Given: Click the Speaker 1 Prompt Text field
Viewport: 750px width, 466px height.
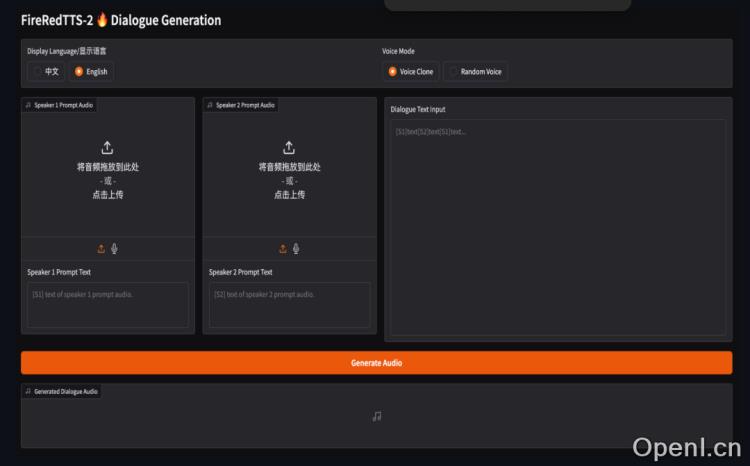Looking at the screenshot, I should (108, 305).
